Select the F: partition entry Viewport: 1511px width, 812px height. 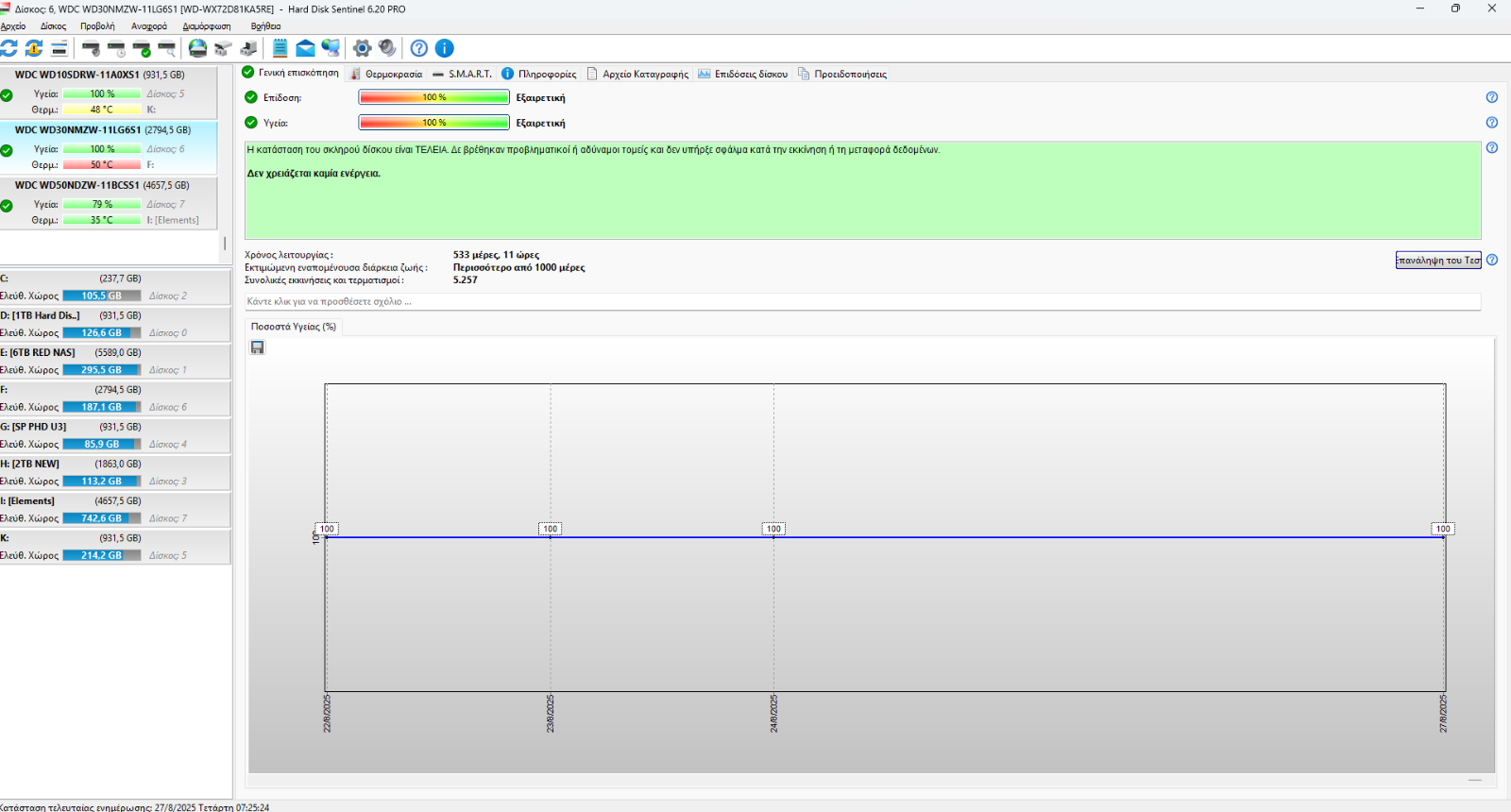point(115,398)
